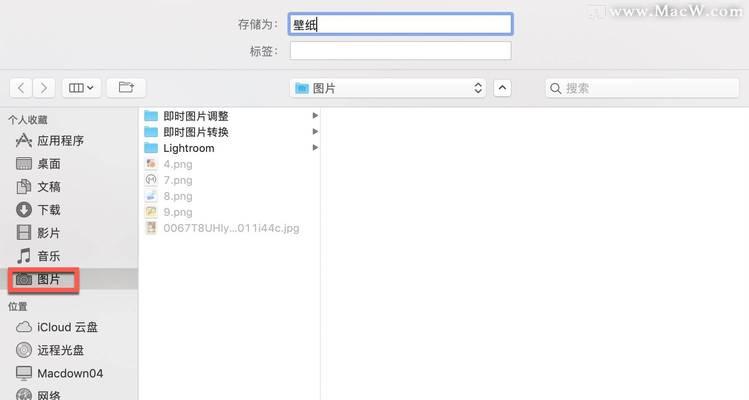This screenshot has height=400, width=749.
Task: Click the 9.png file thumbnail icon
Action: point(151,212)
